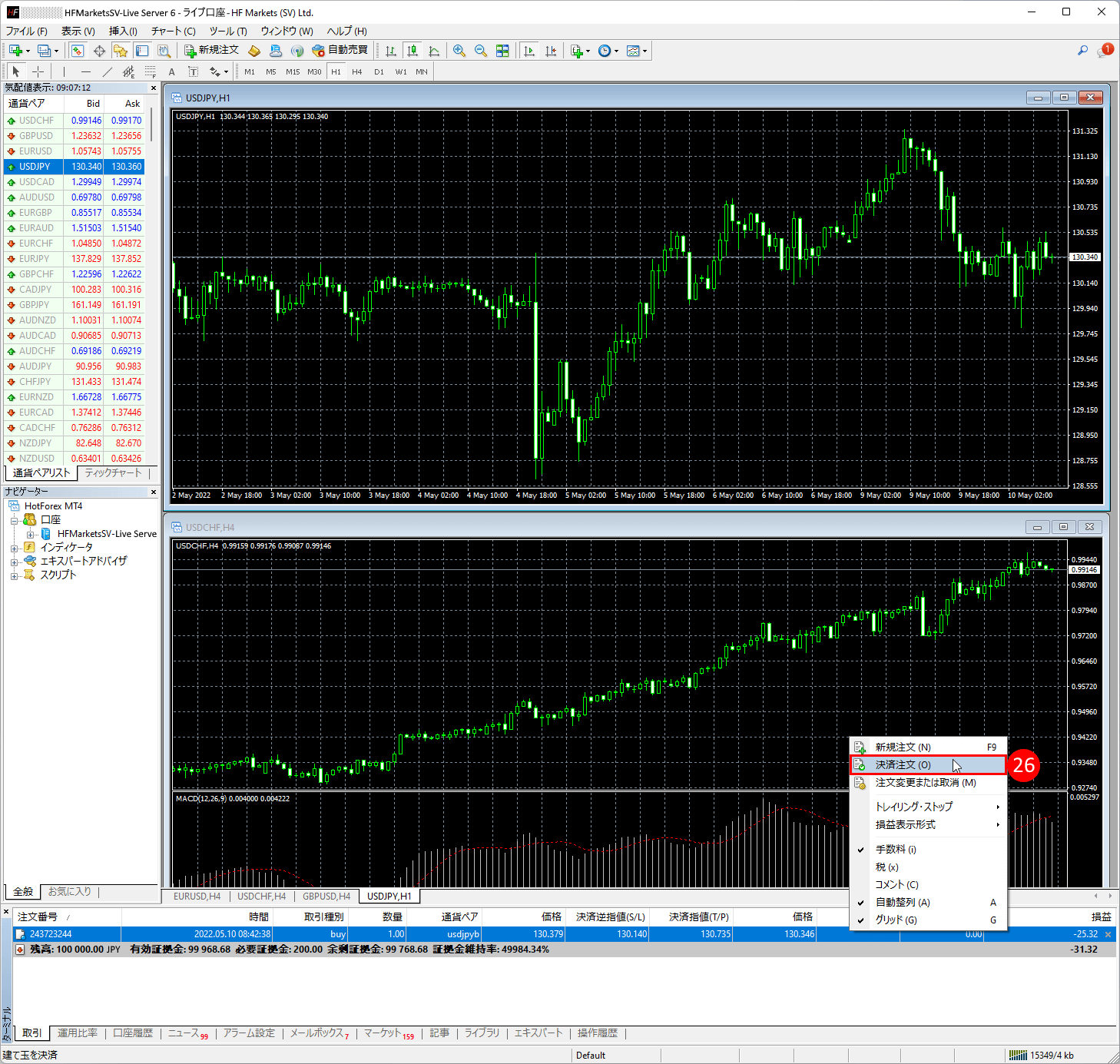
Task: Expand the インディケータ tree node
Action: (14, 548)
